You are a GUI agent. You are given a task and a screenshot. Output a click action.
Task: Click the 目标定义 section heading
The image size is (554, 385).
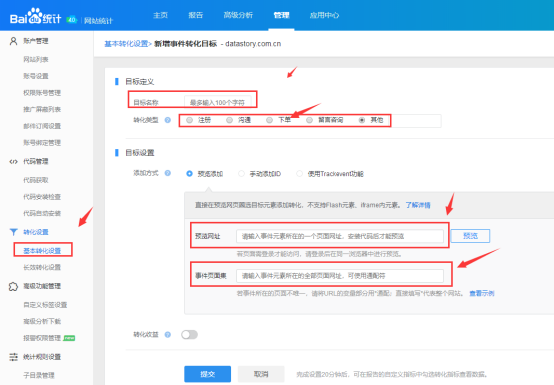(x=140, y=82)
